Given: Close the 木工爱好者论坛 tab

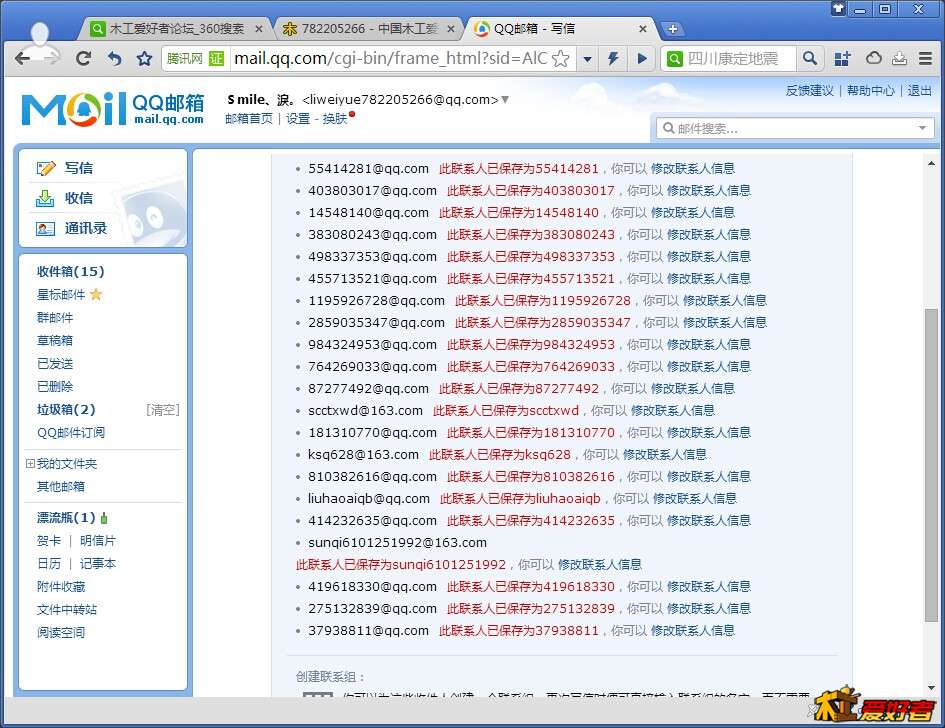Looking at the screenshot, I should pyautogui.click(x=259, y=28).
